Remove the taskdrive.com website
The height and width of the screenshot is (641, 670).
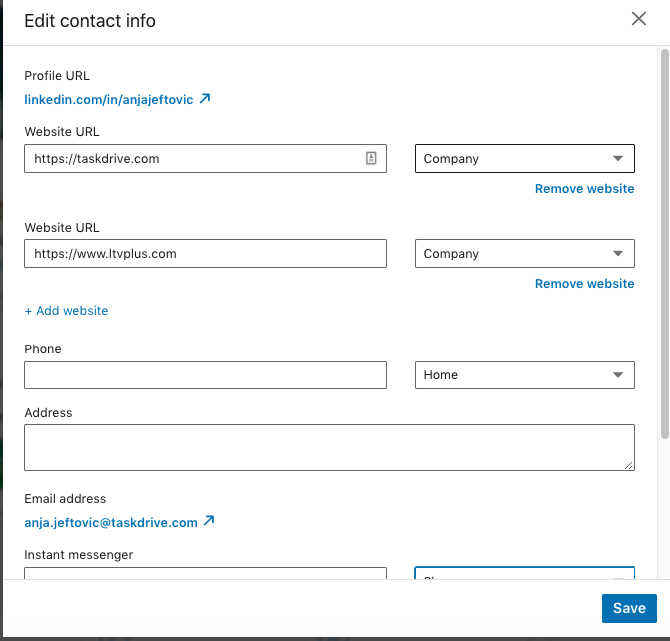click(x=584, y=188)
